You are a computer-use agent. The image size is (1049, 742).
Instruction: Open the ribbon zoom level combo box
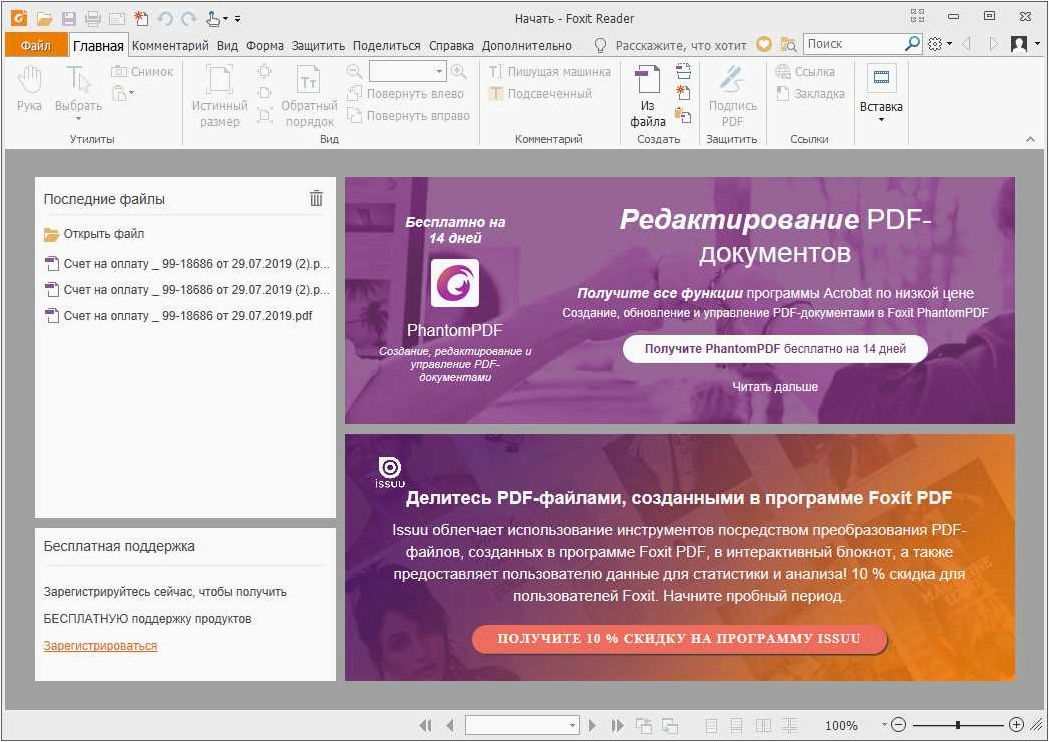pyautogui.click(x=408, y=71)
